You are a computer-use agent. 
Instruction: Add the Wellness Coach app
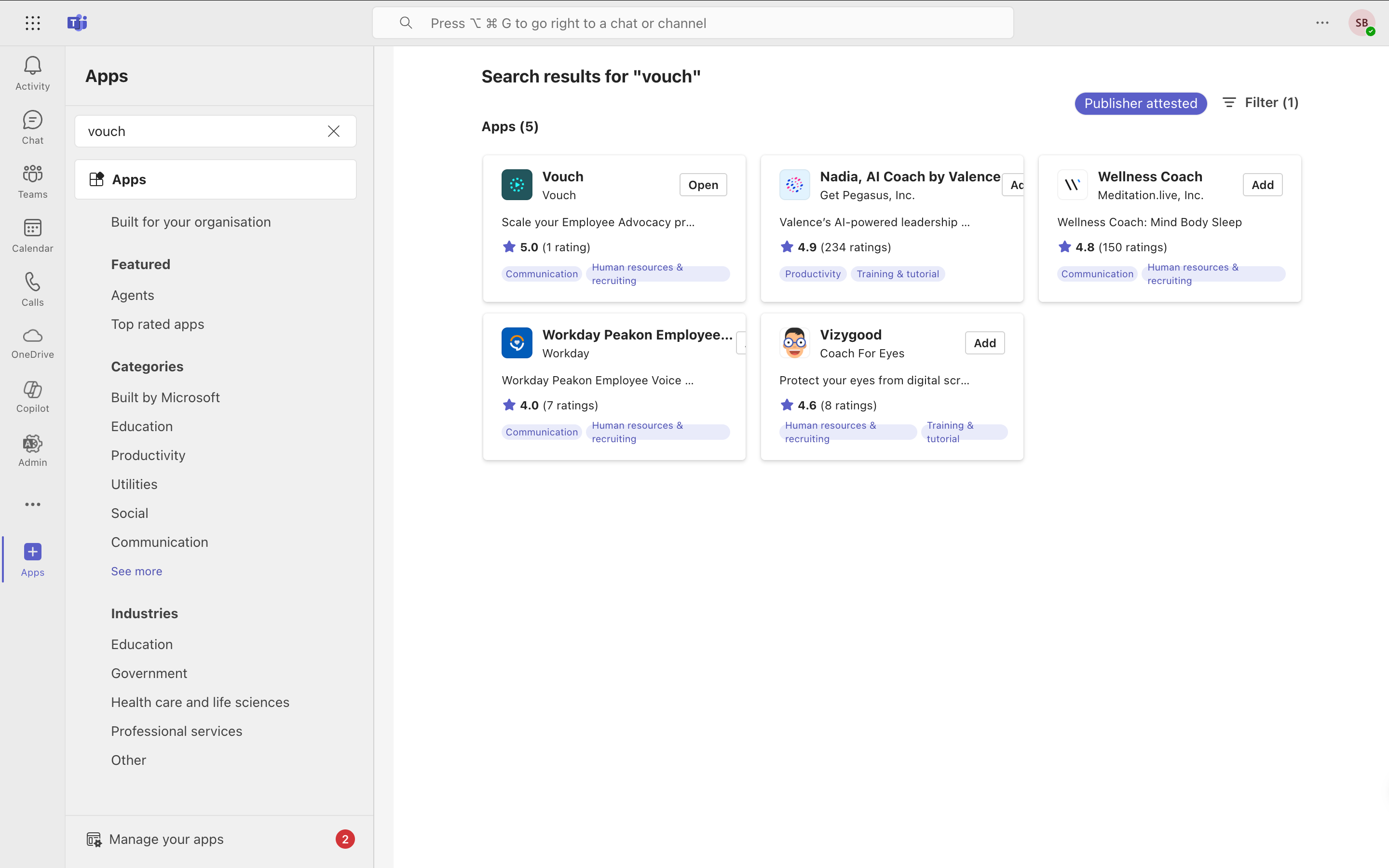tap(1262, 185)
